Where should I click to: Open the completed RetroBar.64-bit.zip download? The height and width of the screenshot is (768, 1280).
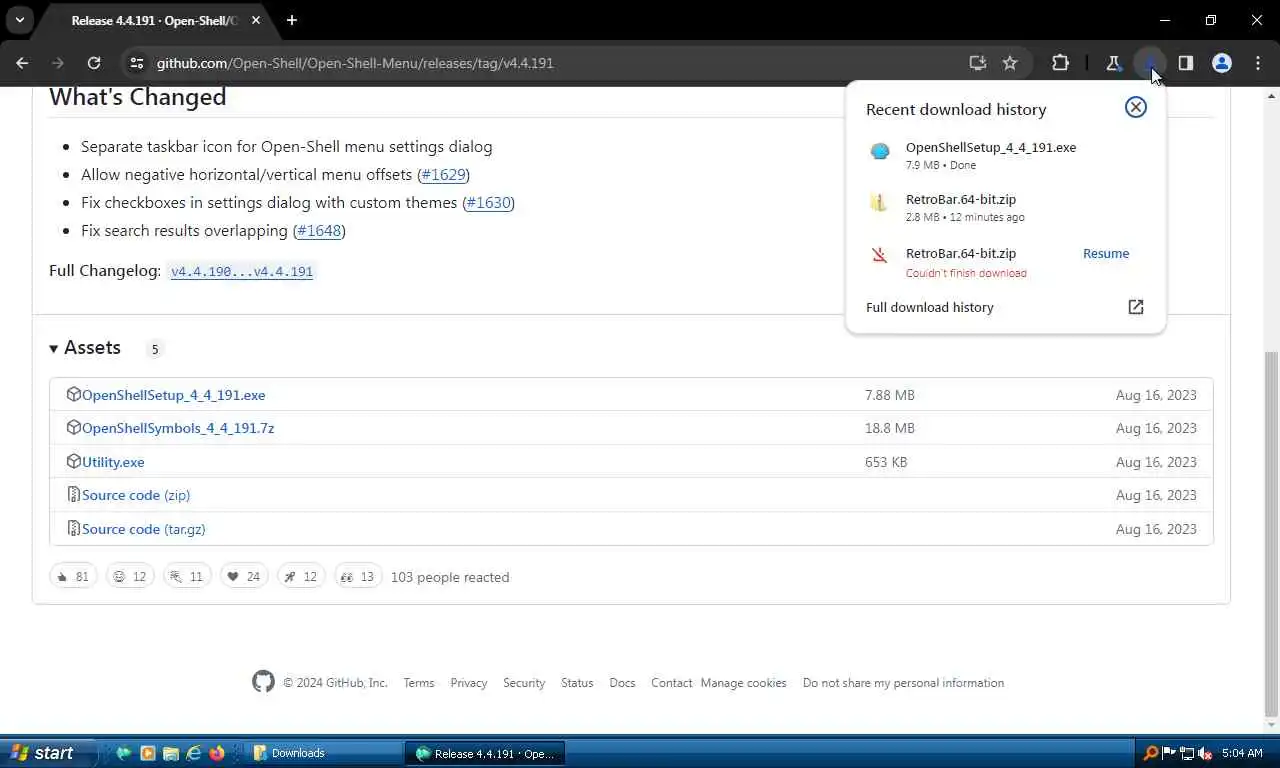click(x=1005, y=207)
